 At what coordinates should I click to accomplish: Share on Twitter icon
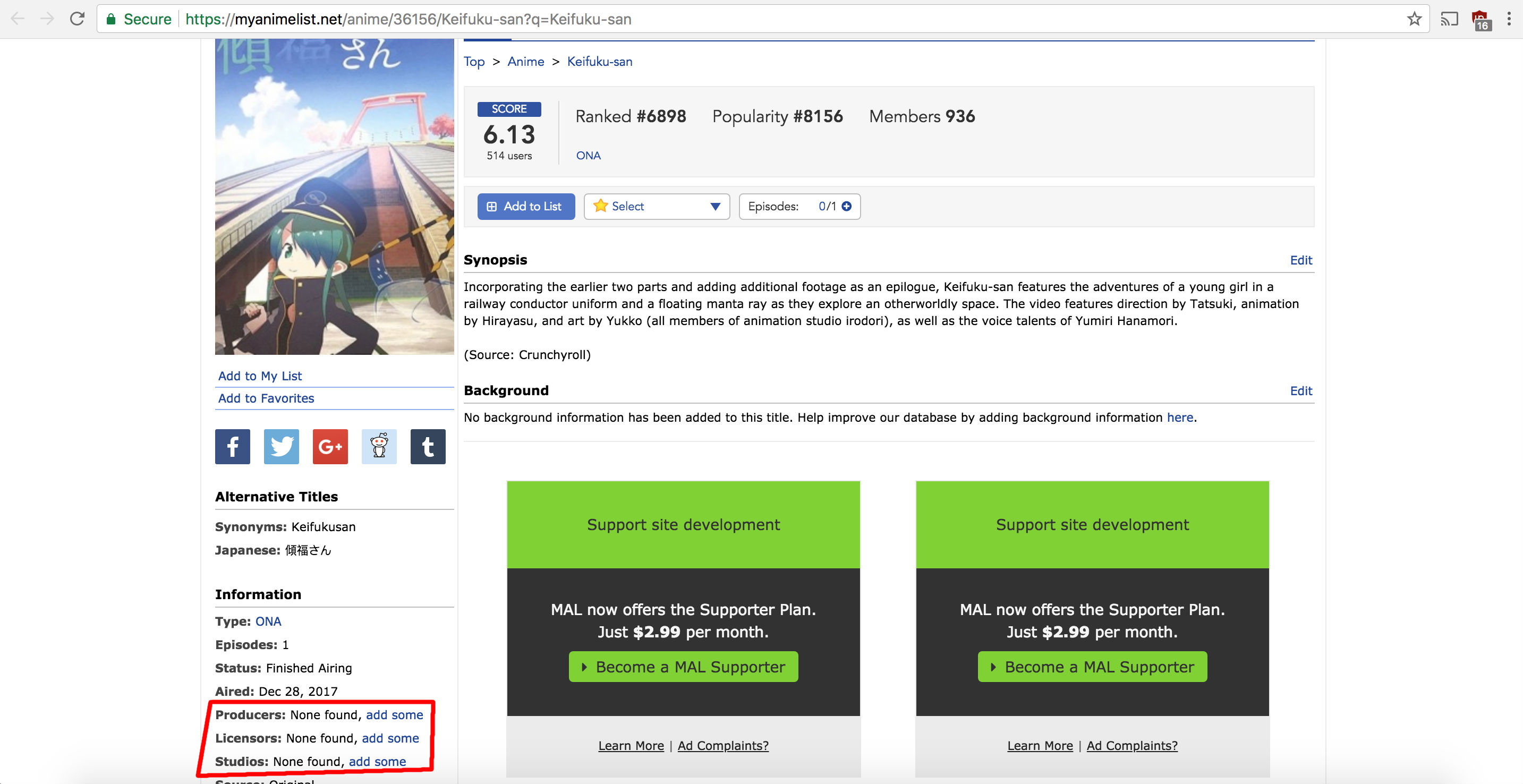tap(282, 446)
